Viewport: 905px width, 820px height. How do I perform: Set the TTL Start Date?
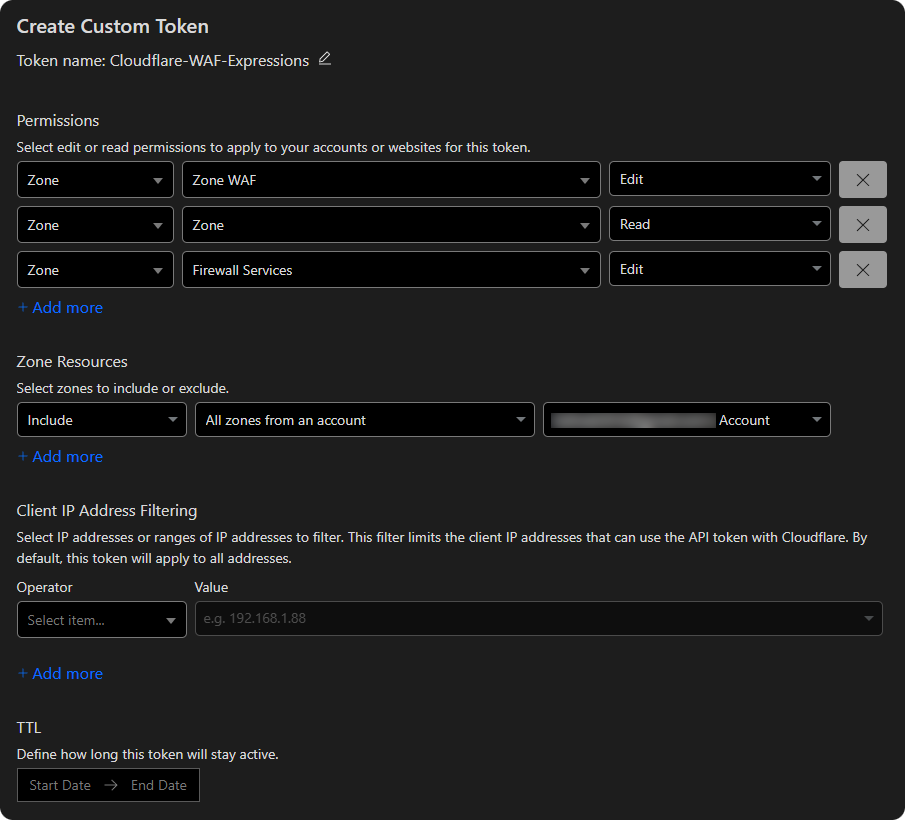(x=60, y=785)
